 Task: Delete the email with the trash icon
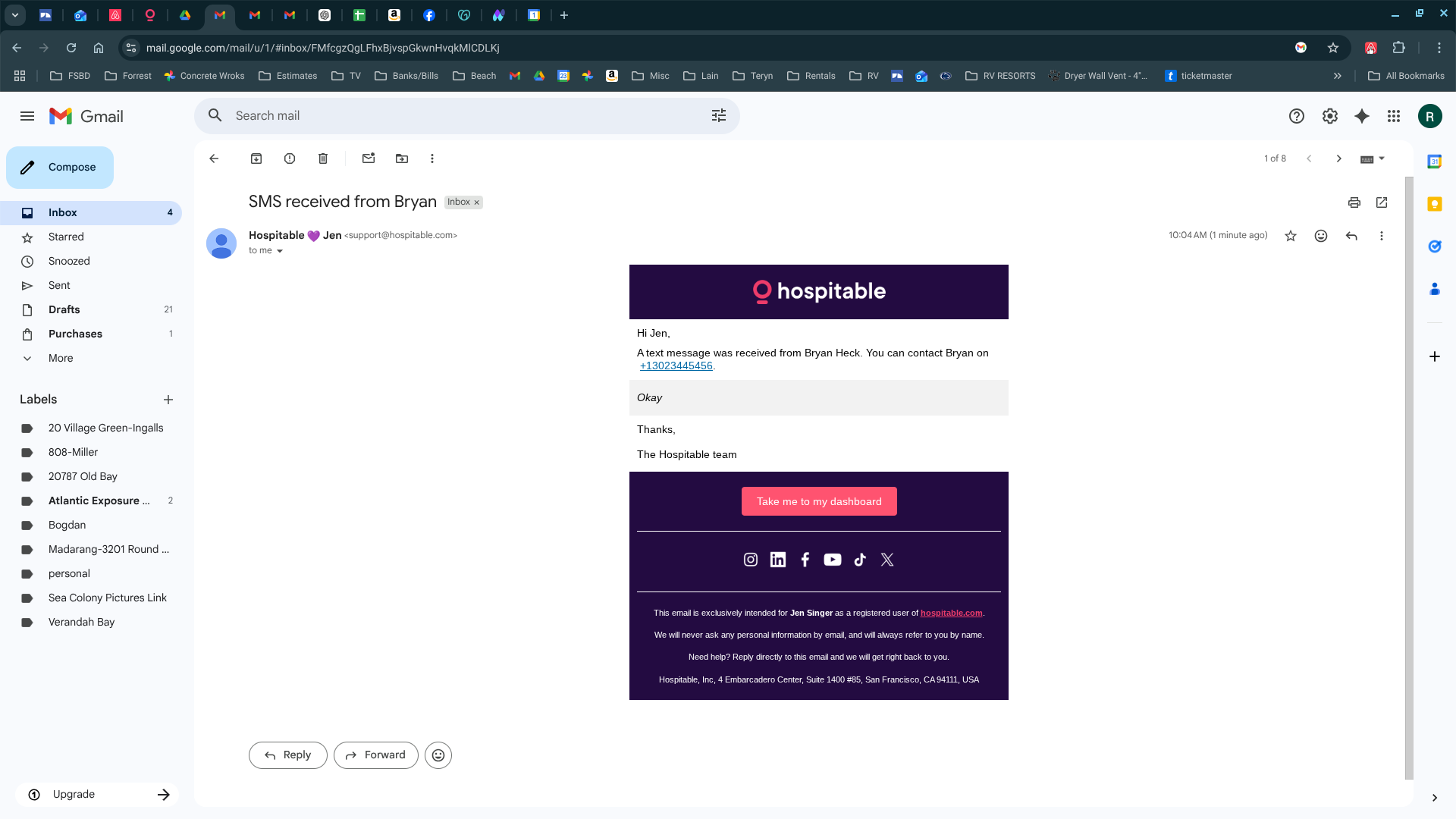[323, 158]
